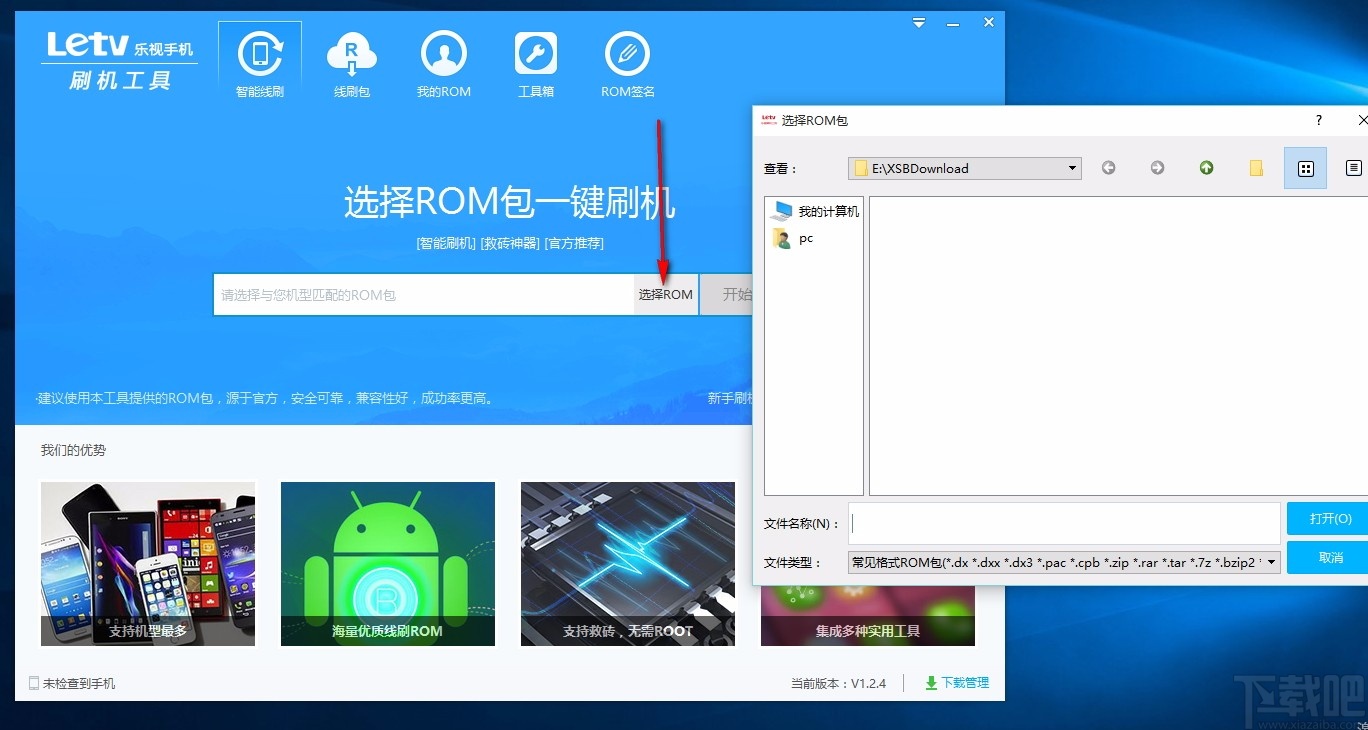Screen dimensions: 1368x730
Task: Expand the XSBDownload folder path dropdown
Action: tap(1071, 168)
